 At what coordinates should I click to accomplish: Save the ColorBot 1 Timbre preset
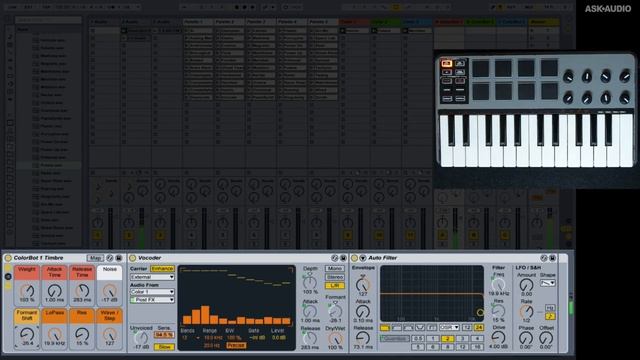pyautogui.click(x=119, y=258)
